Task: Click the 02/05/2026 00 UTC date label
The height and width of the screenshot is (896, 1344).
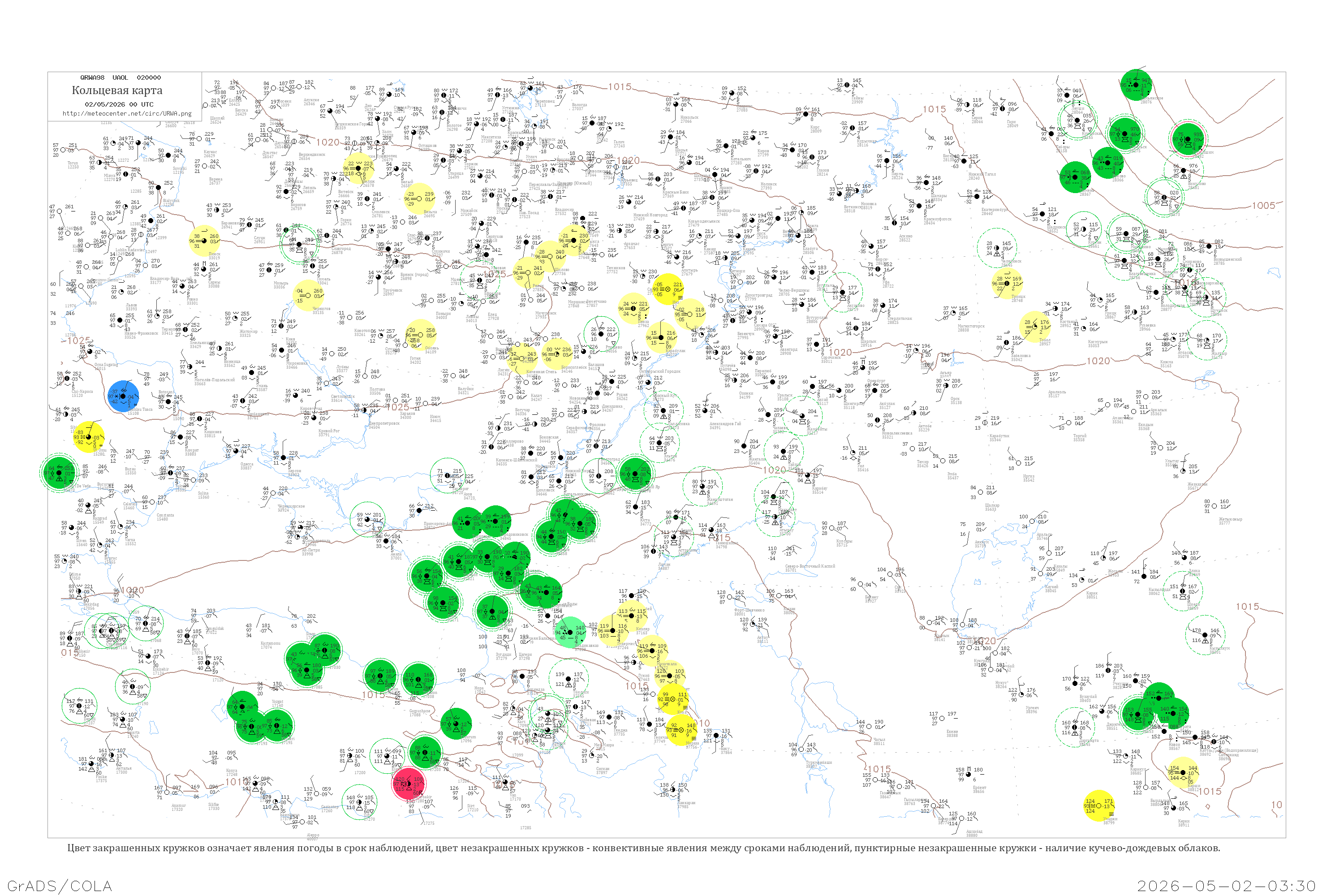Action: 119,104
